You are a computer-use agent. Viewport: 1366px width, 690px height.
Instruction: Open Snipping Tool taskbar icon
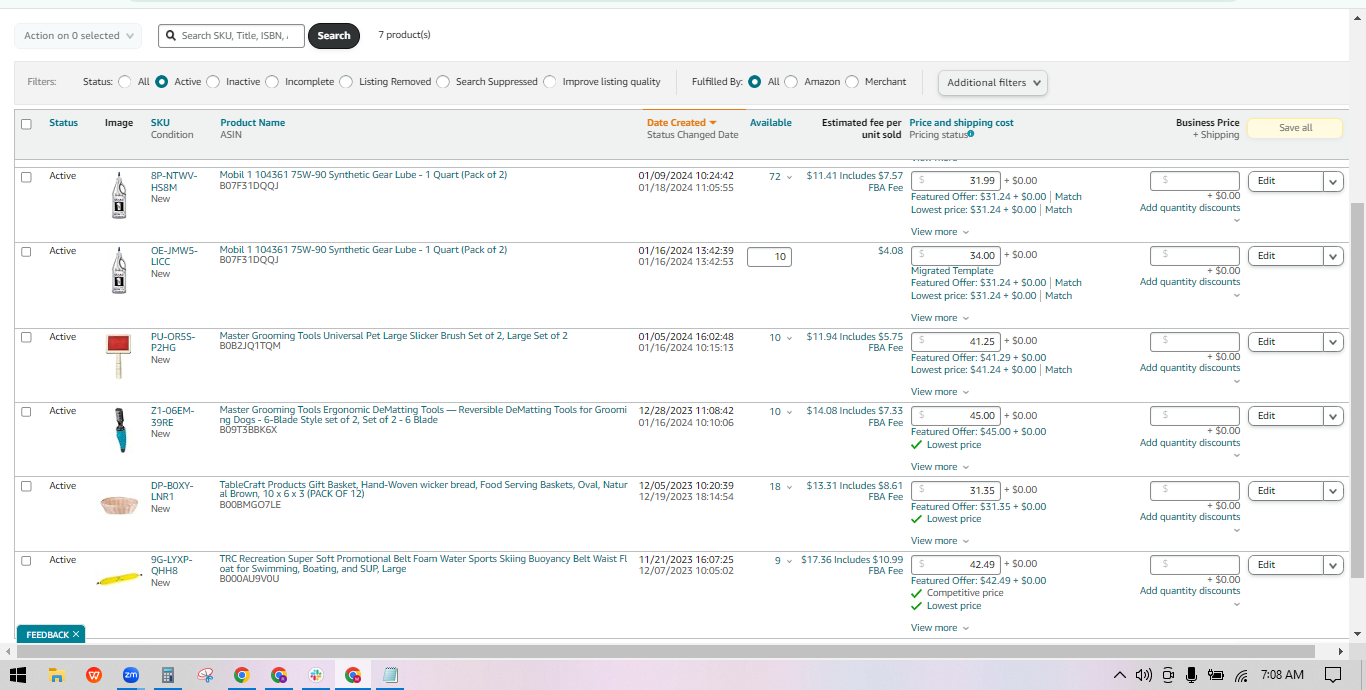[x=205, y=675]
